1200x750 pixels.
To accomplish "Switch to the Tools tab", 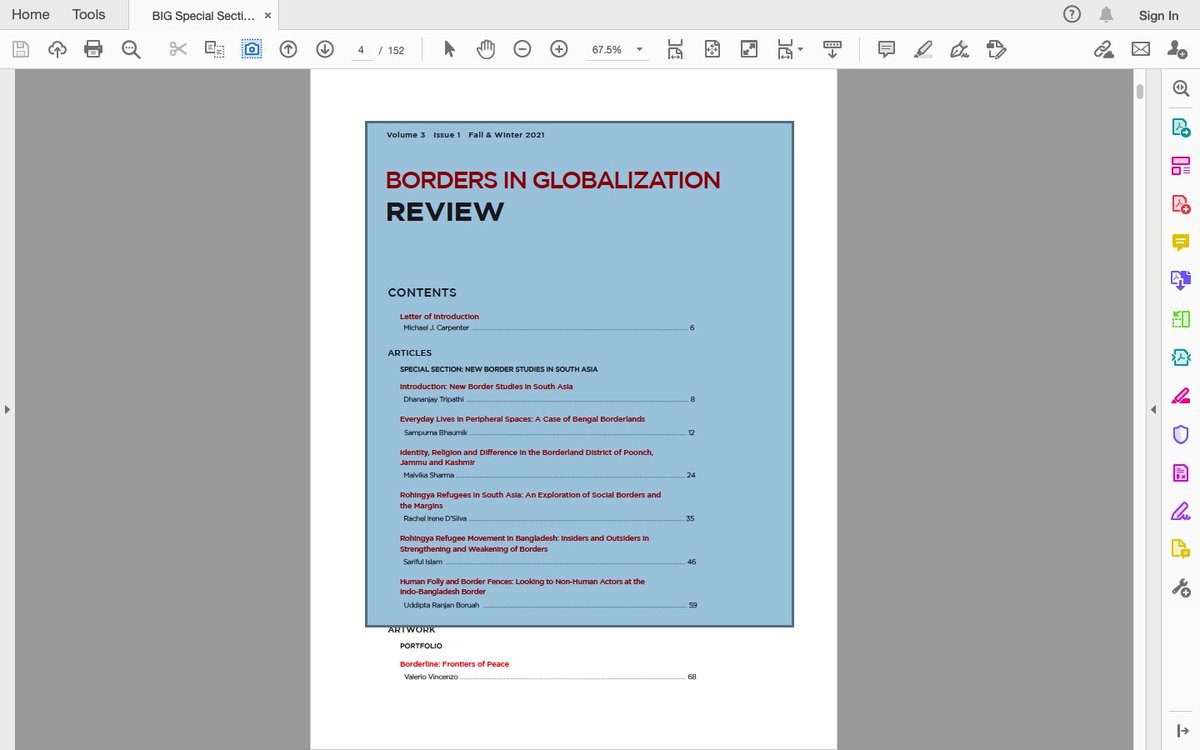I will tap(89, 14).
